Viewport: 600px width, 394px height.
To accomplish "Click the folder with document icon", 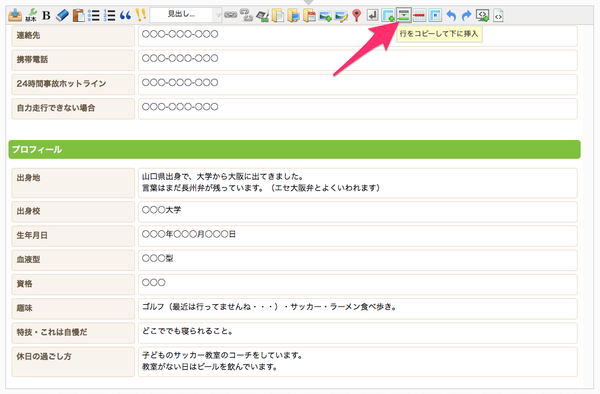I will pyautogui.click(x=278, y=16).
